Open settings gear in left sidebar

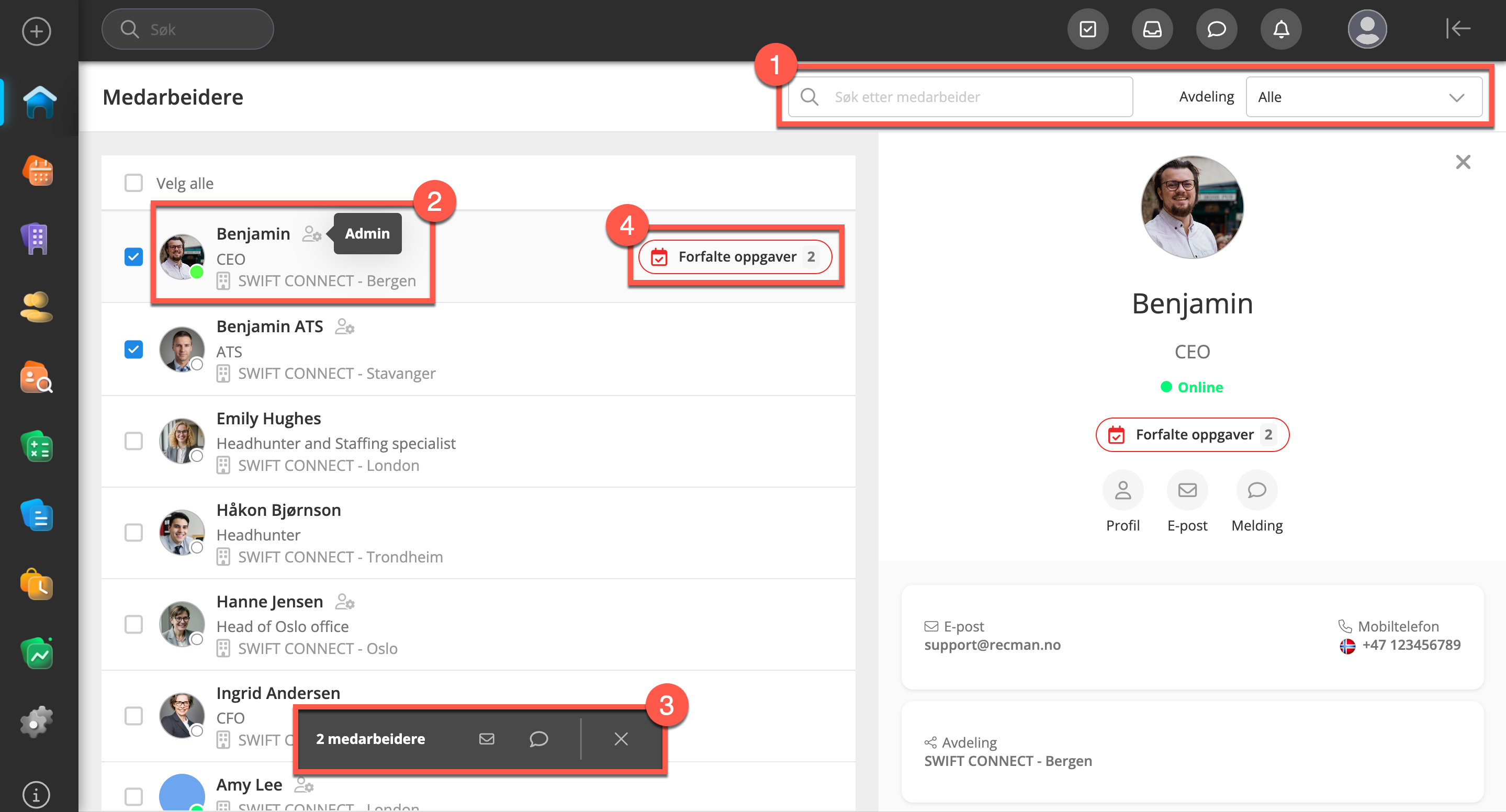[x=36, y=723]
